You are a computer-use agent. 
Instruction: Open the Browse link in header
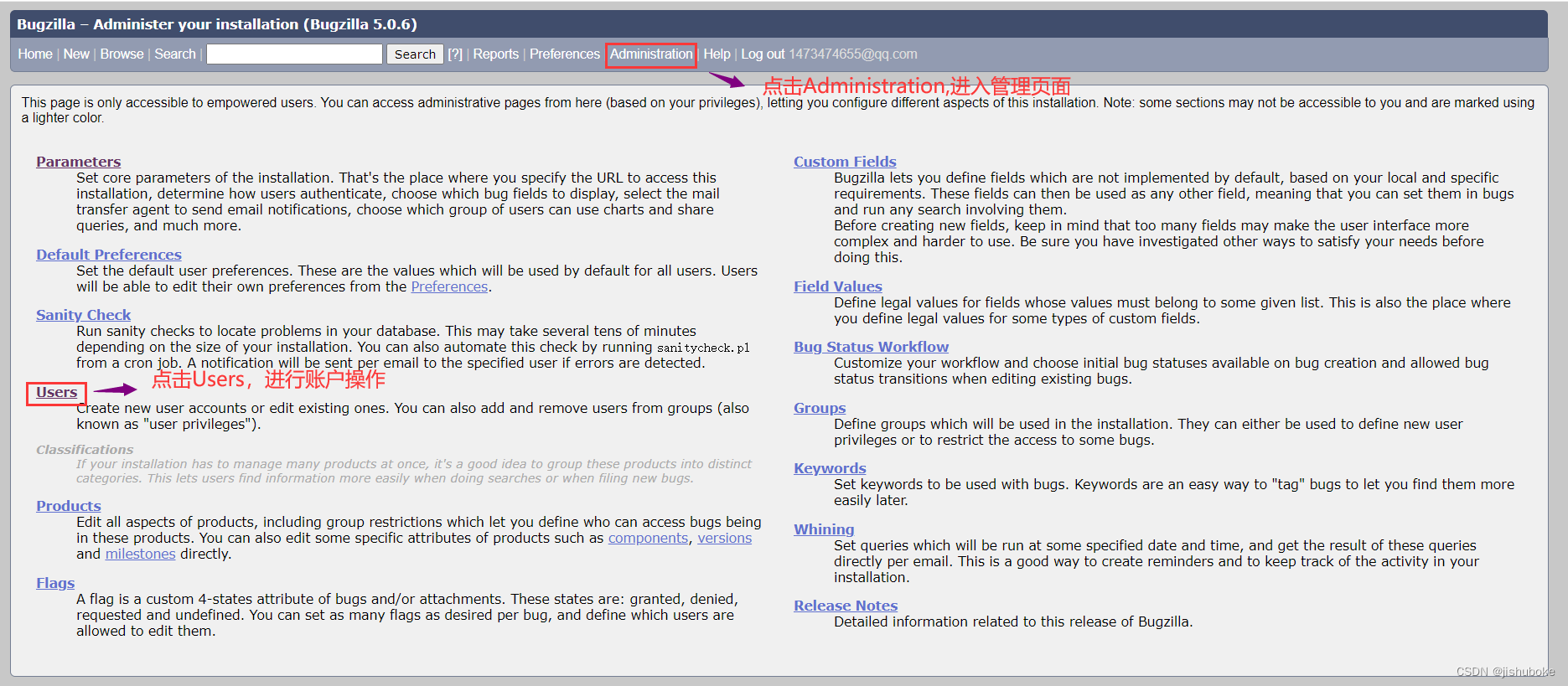click(122, 54)
